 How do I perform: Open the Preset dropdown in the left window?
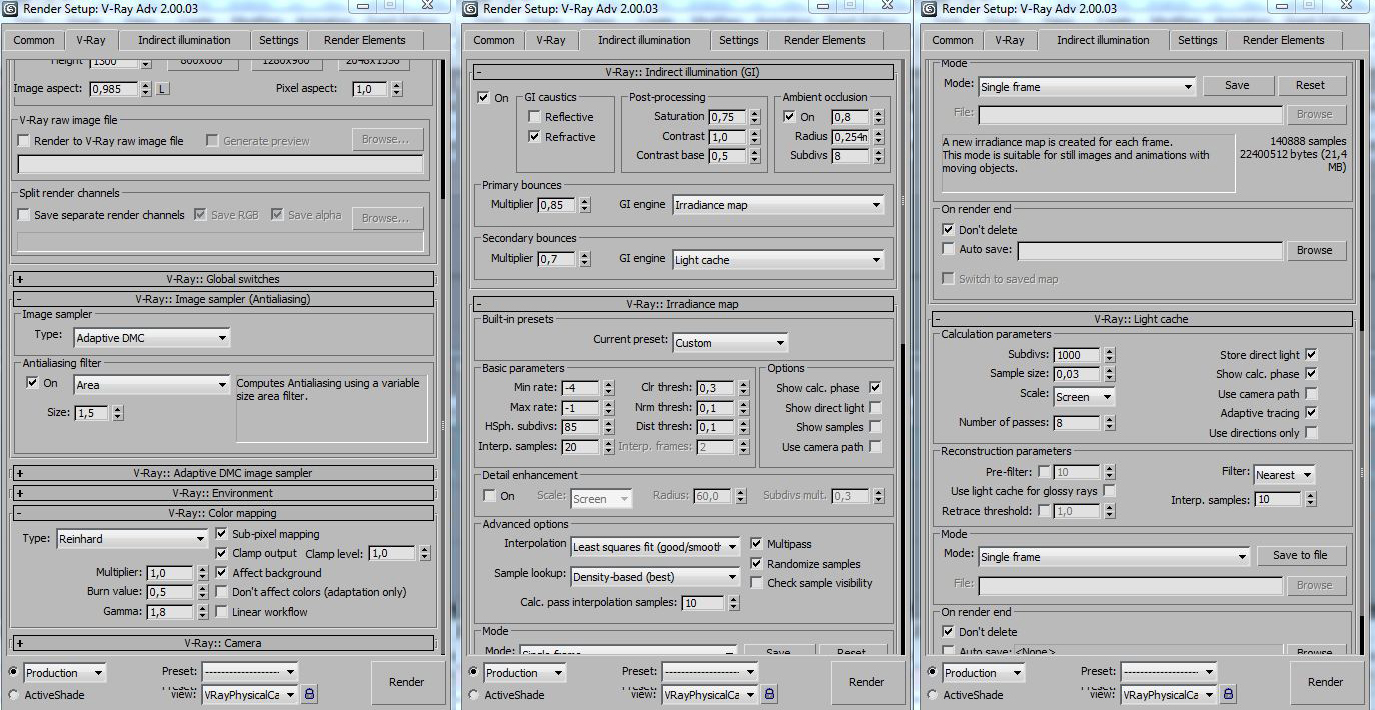click(x=250, y=672)
